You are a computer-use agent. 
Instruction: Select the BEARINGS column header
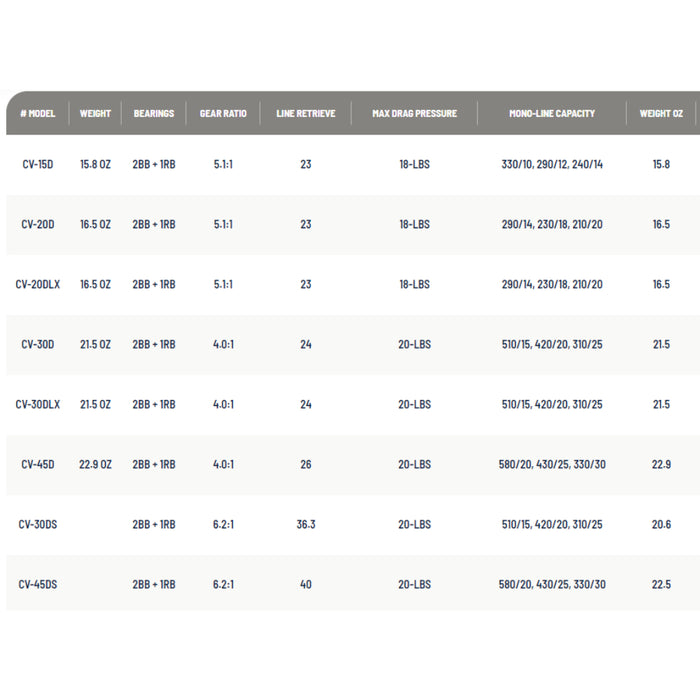pos(154,113)
